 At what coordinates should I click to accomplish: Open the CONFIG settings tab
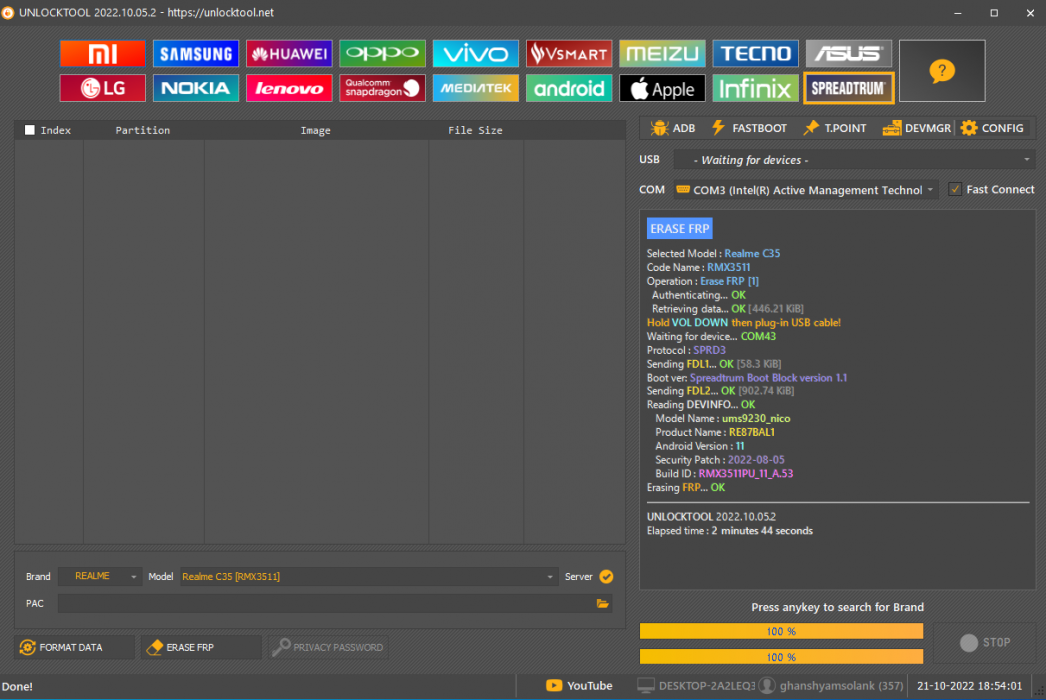[x=992, y=128]
